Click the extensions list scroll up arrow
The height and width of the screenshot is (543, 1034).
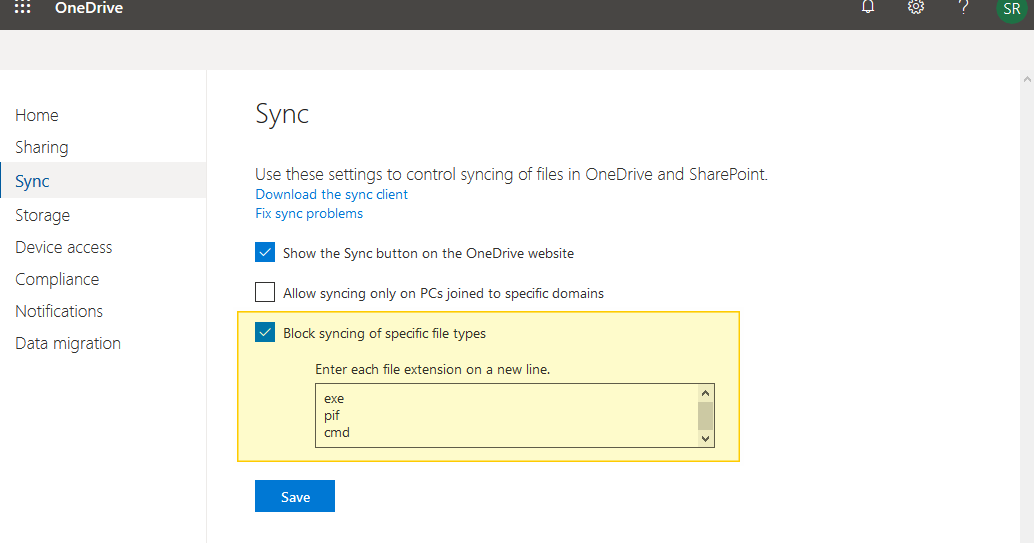706,393
